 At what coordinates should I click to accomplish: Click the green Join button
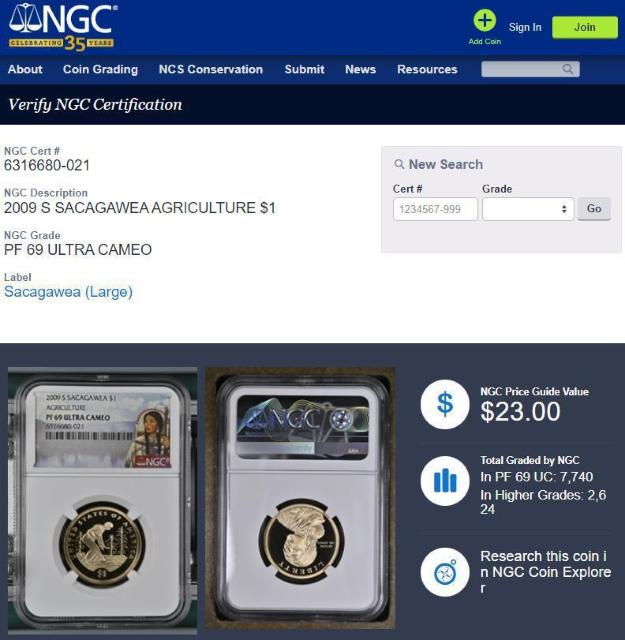pos(585,27)
